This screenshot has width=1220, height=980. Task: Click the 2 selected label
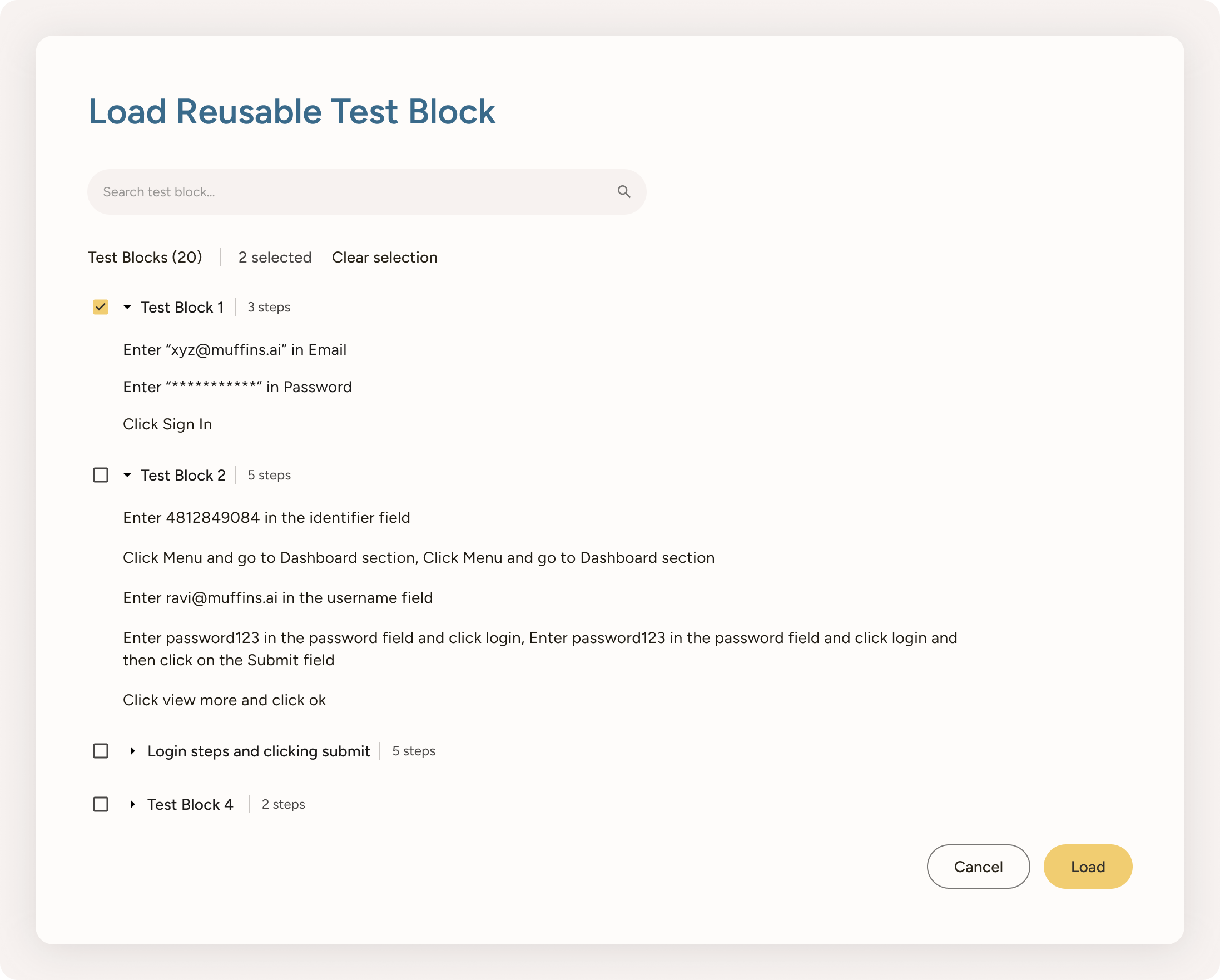(275, 258)
